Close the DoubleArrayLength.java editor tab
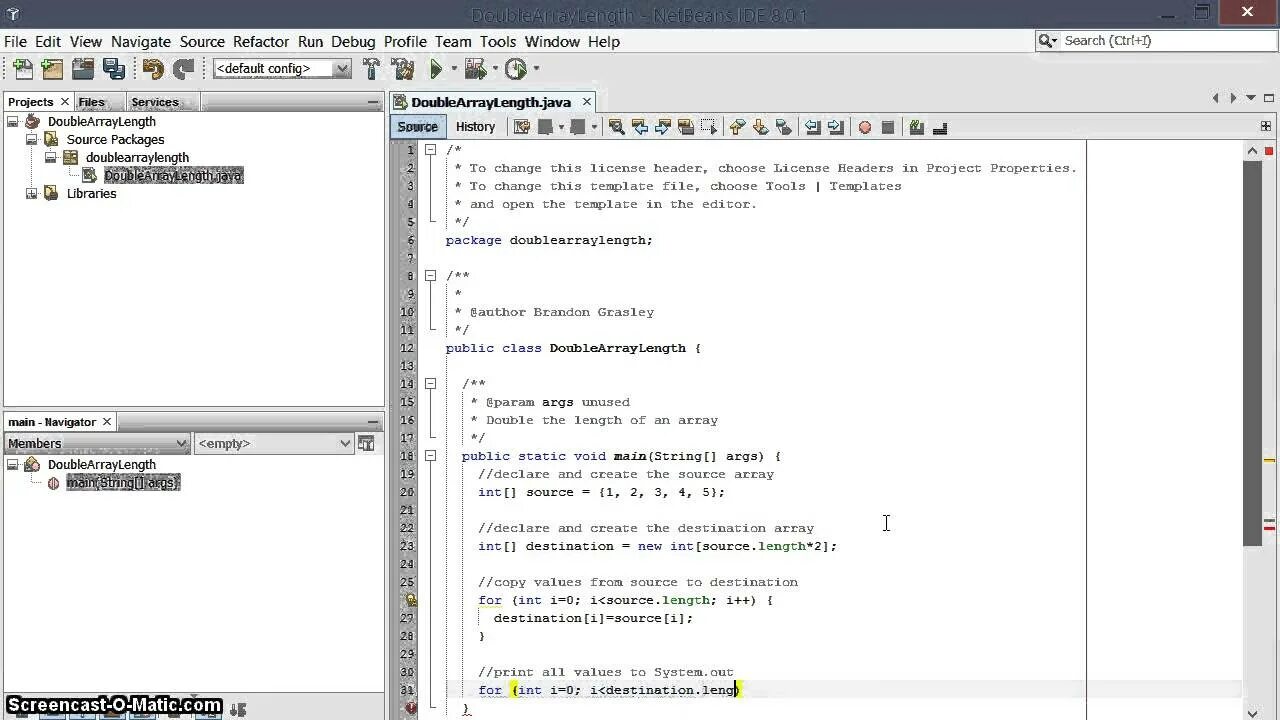 tap(587, 102)
